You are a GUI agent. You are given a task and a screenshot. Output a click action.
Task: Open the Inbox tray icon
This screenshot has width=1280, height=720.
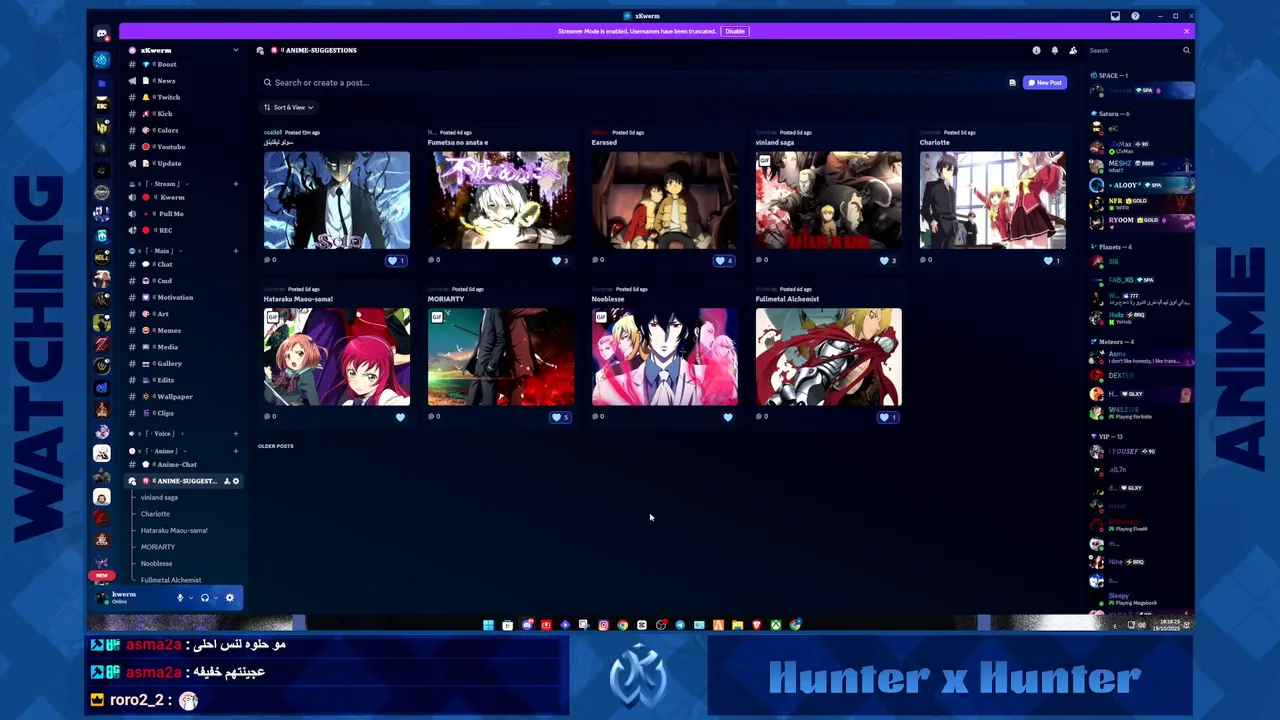point(1115,16)
